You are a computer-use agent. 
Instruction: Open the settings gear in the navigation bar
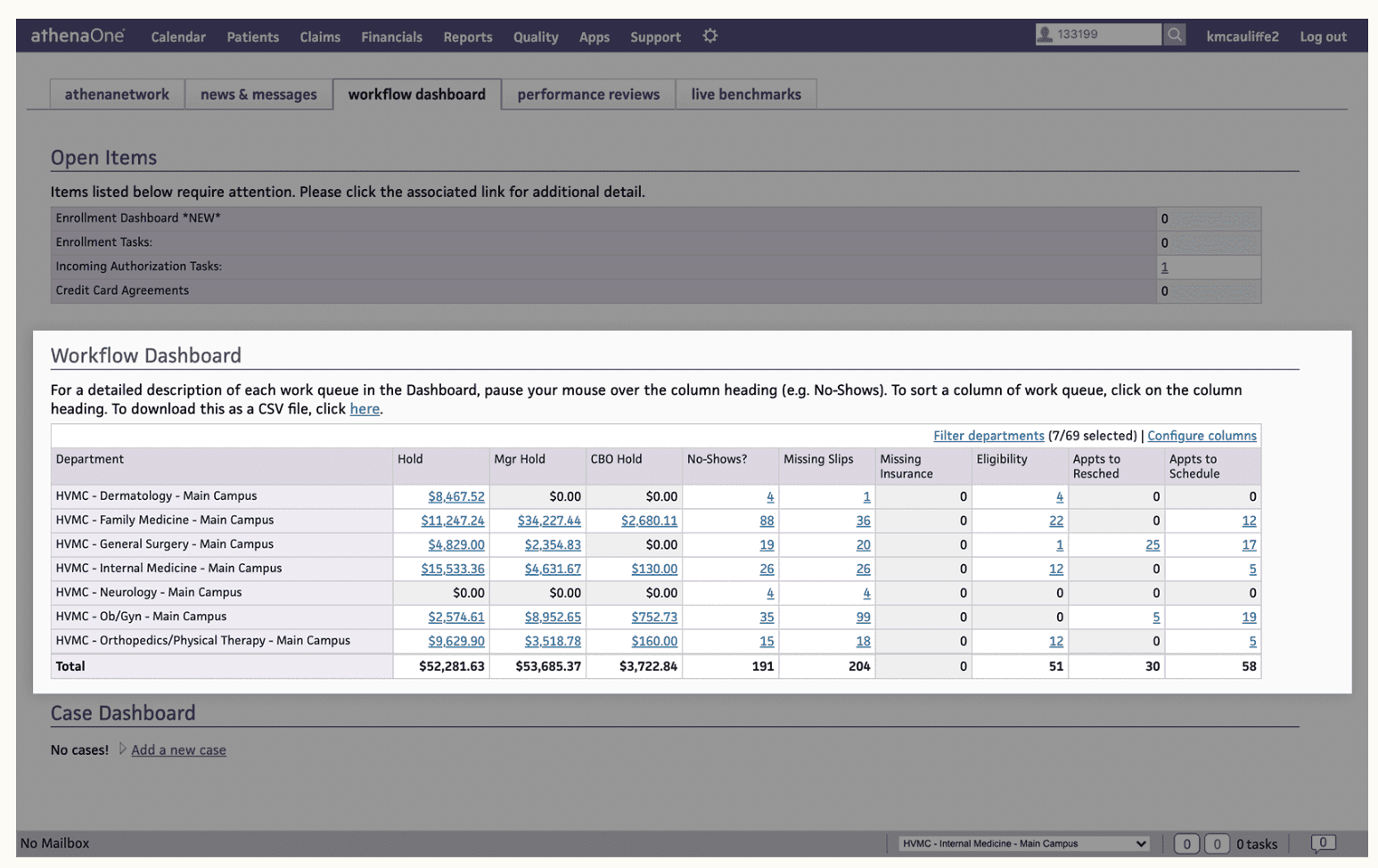[710, 36]
